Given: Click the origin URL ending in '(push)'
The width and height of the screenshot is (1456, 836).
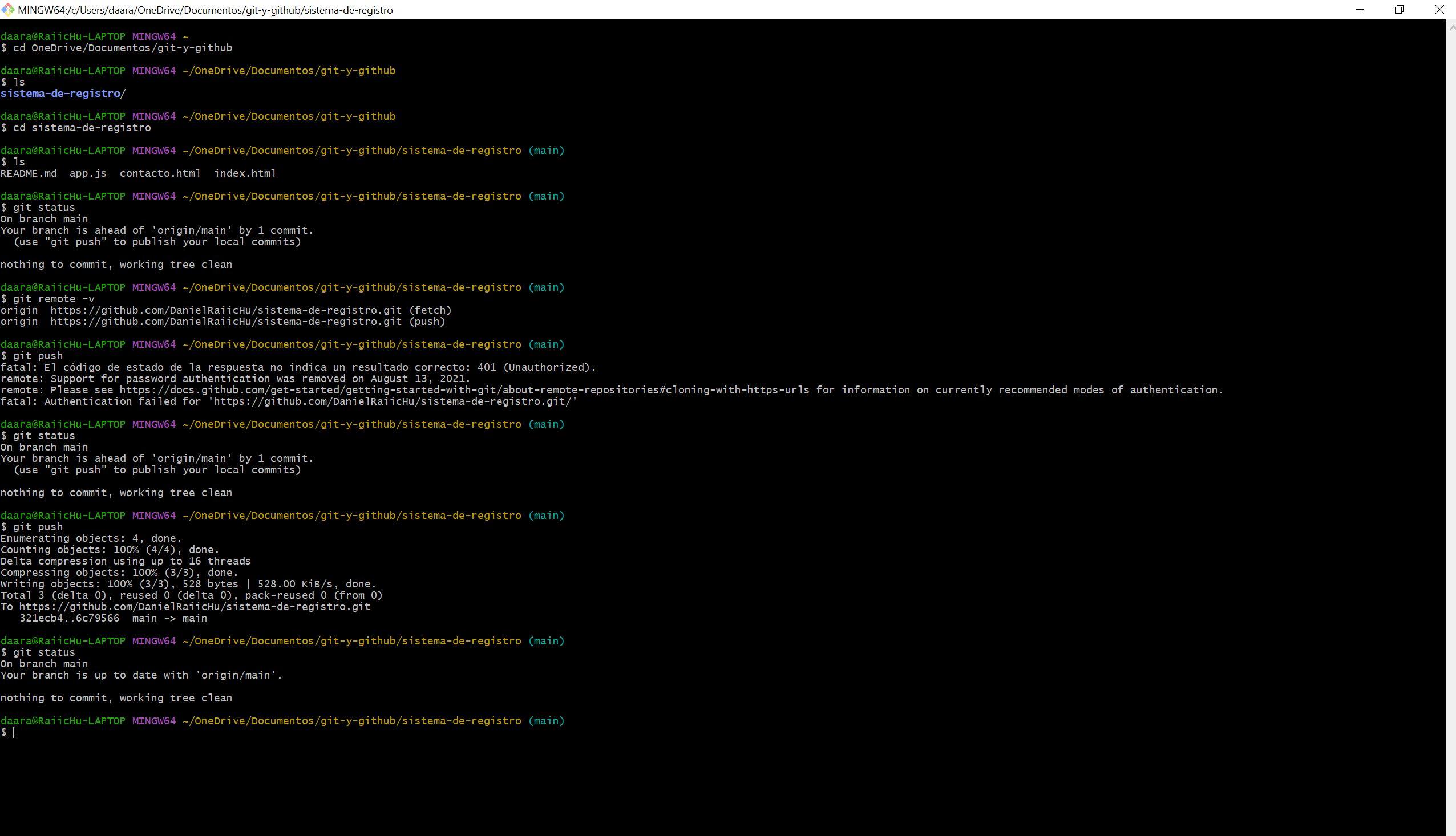Looking at the screenshot, I should [x=248, y=322].
